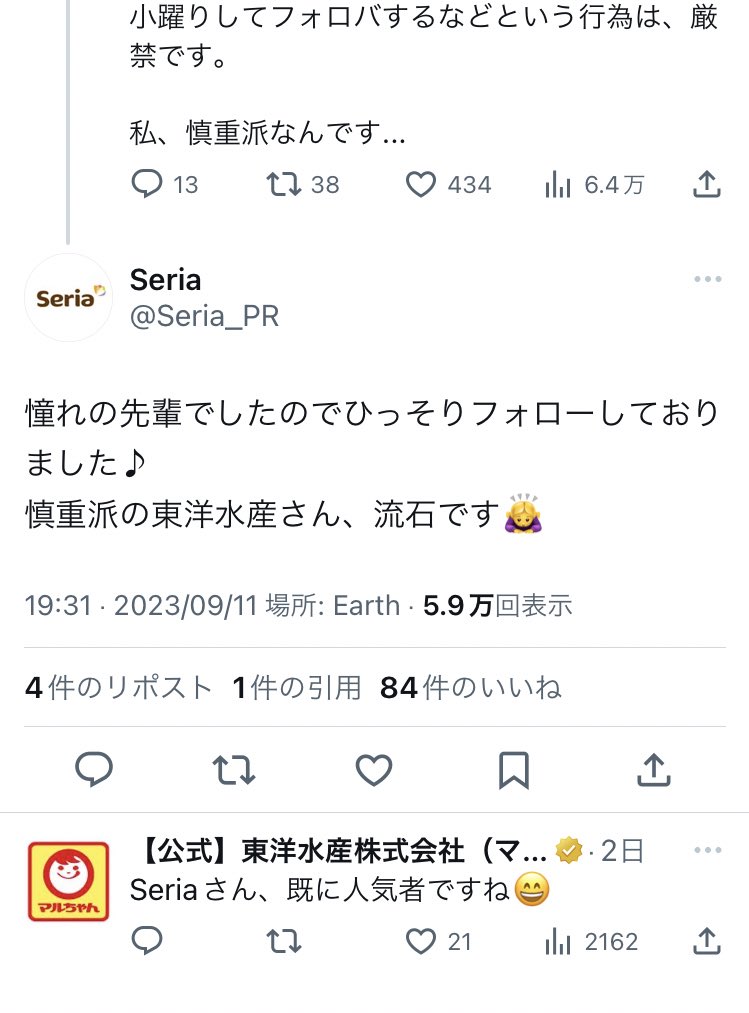Repost the top tweet showing 38 reposts
Screen dimensions: 749x1013
302,184
